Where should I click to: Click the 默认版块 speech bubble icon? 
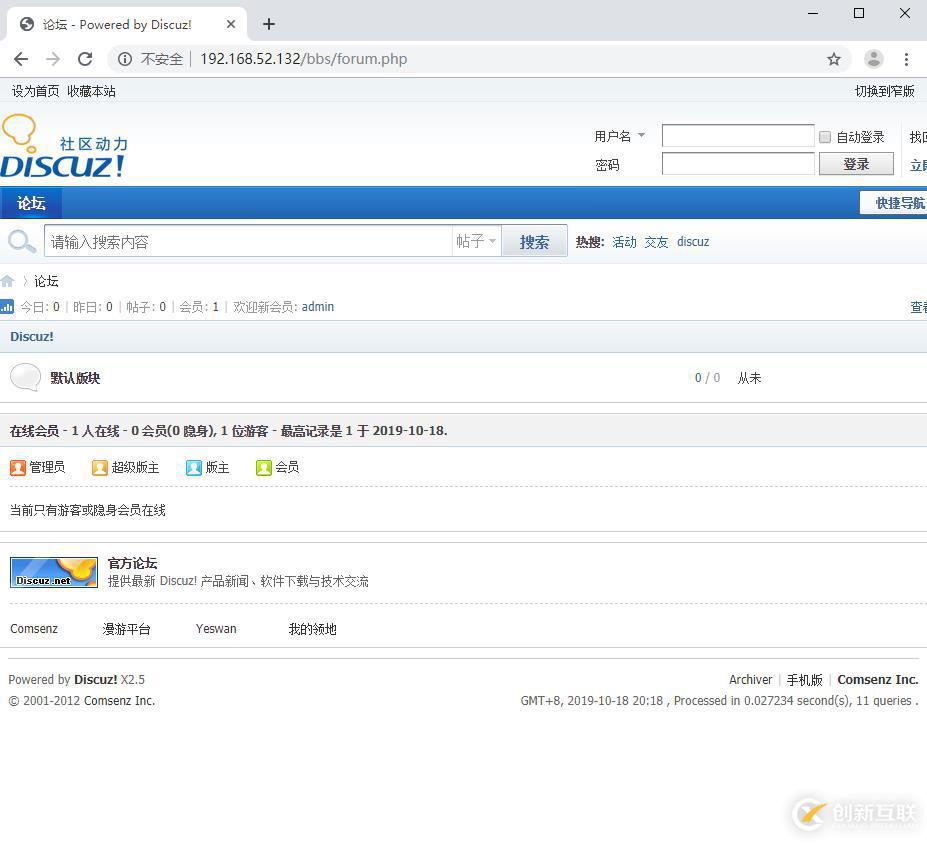click(25, 377)
